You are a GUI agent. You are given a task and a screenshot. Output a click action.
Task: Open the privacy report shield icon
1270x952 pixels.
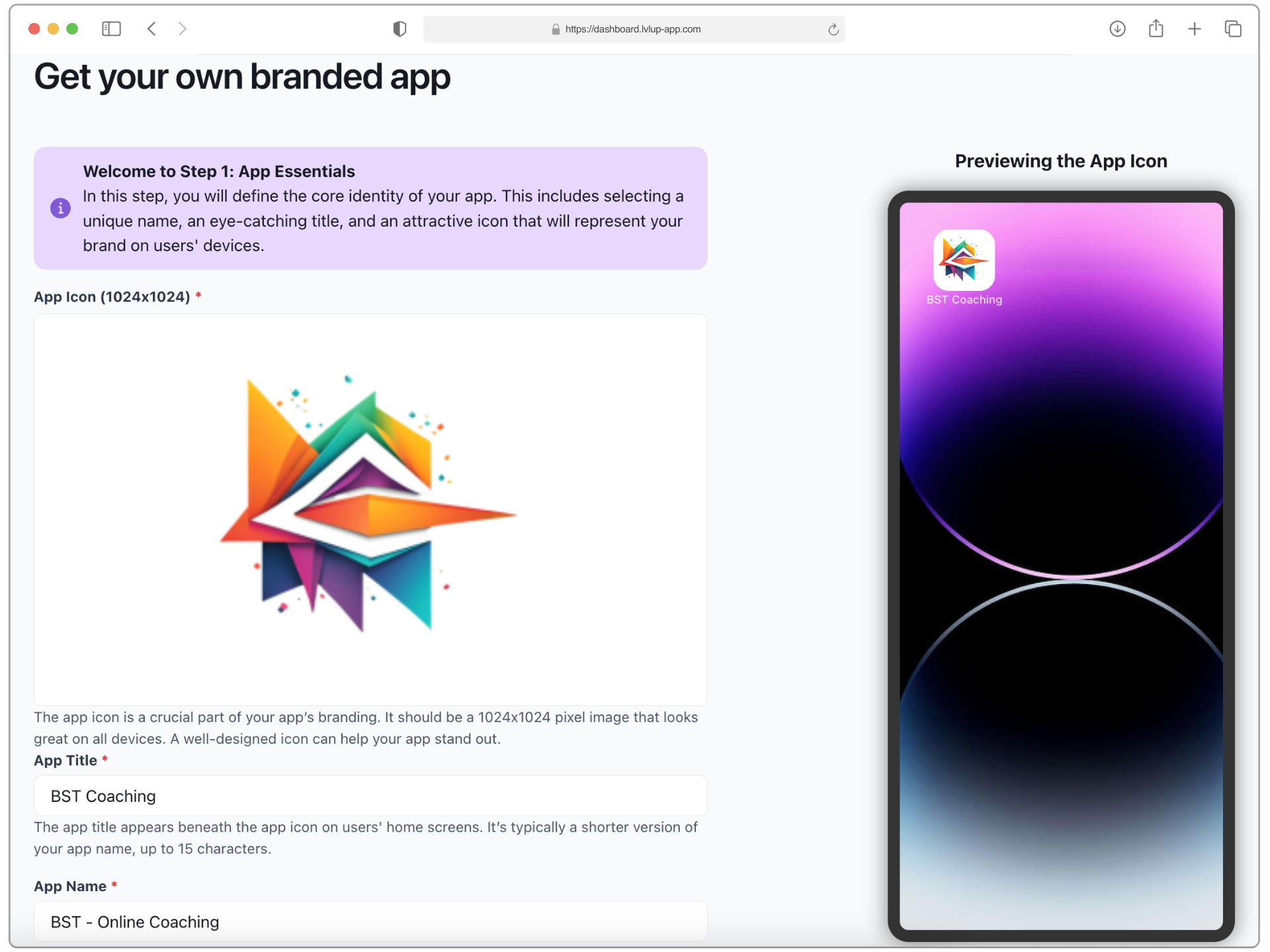click(400, 29)
